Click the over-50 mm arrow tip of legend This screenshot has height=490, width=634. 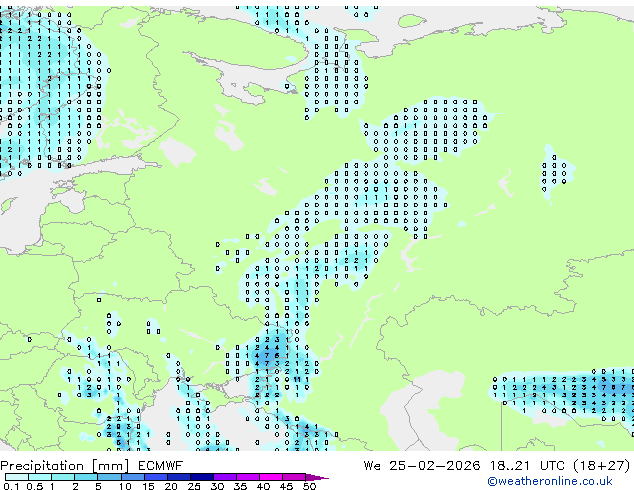pos(317,477)
